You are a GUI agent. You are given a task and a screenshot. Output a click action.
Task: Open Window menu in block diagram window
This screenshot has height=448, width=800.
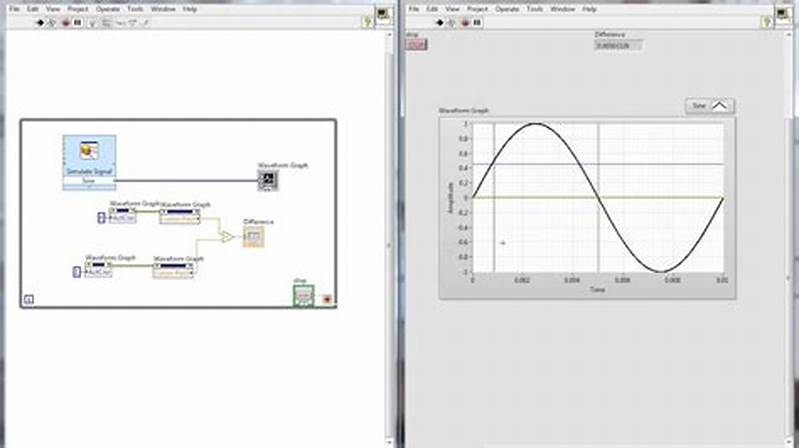click(x=163, y=9)
